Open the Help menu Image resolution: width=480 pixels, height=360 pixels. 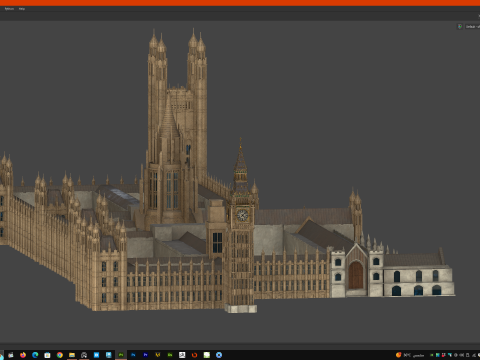pos(22,9)
